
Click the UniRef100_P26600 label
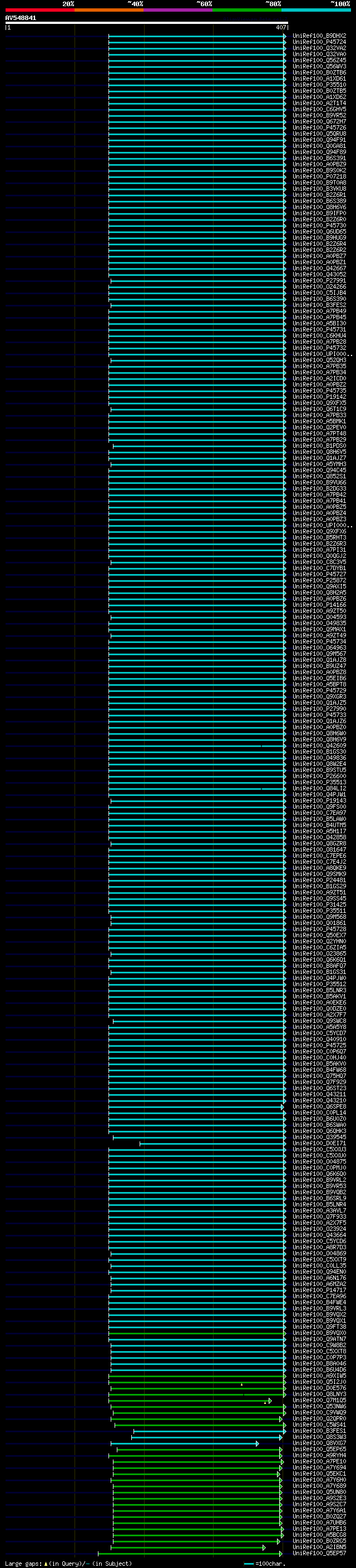click(x=319, y=776)
